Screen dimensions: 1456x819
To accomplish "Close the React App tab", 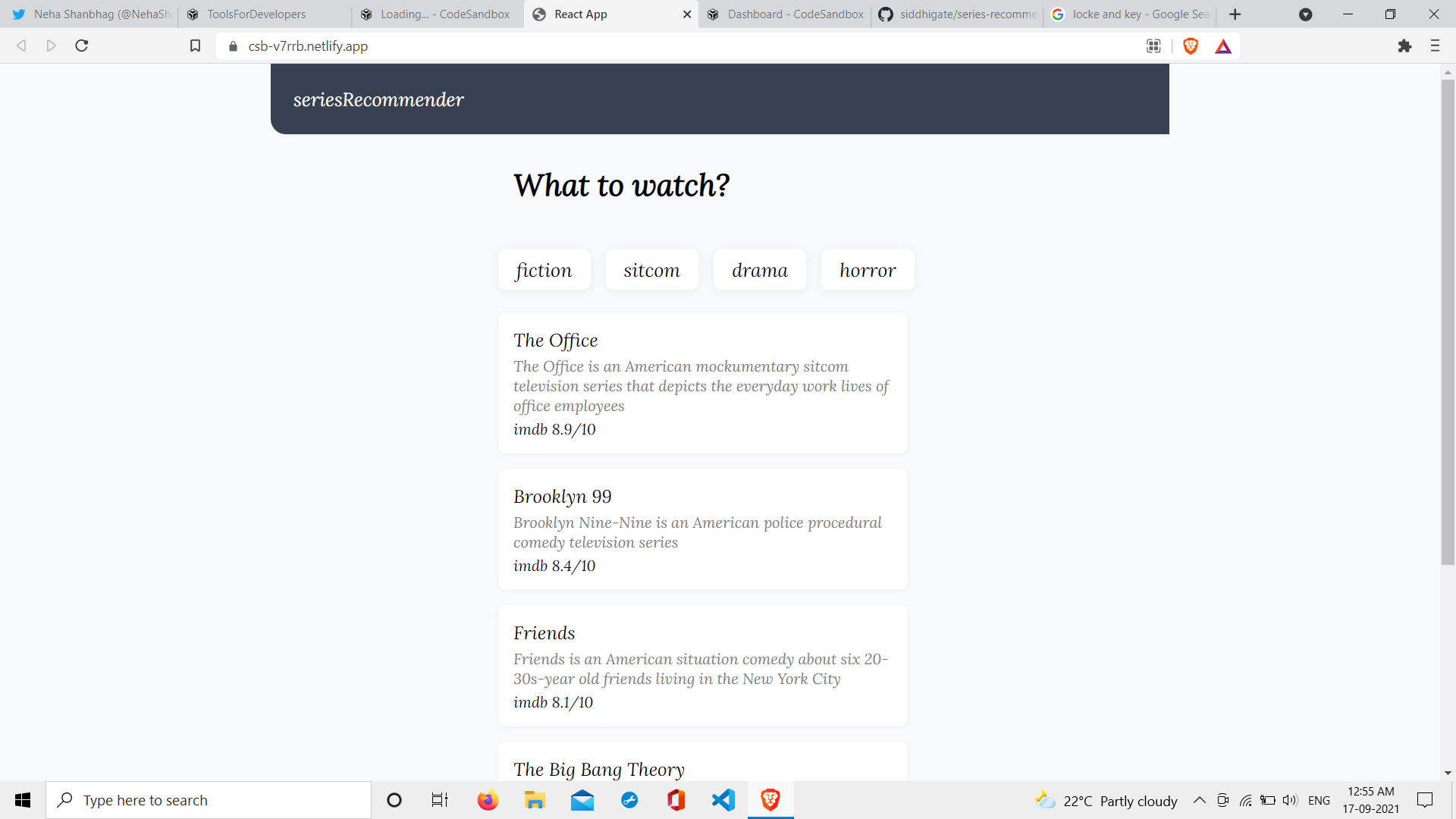I will tap(687, 14).
